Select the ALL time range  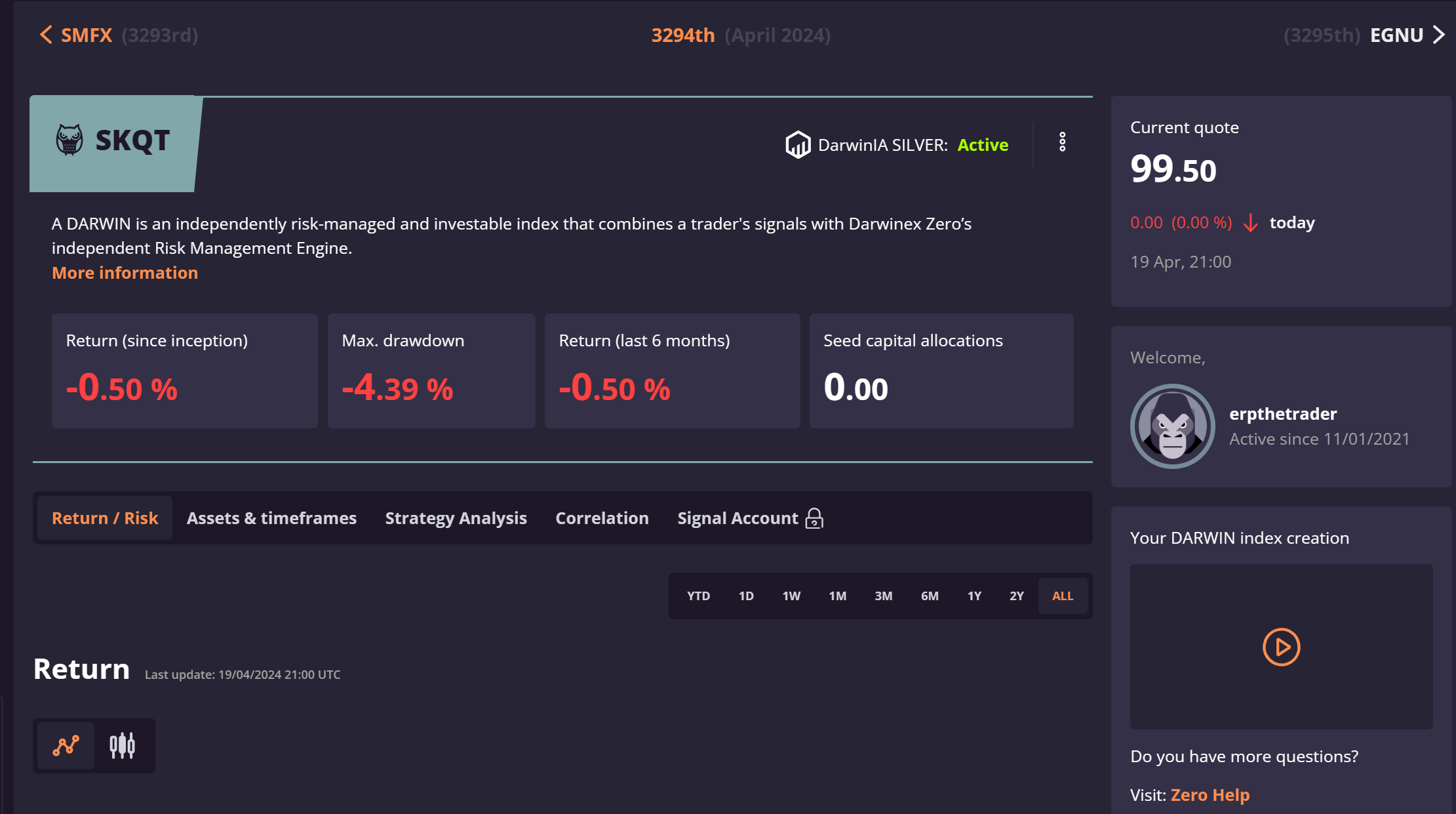pyautogui.click(x=1062, y=596)
